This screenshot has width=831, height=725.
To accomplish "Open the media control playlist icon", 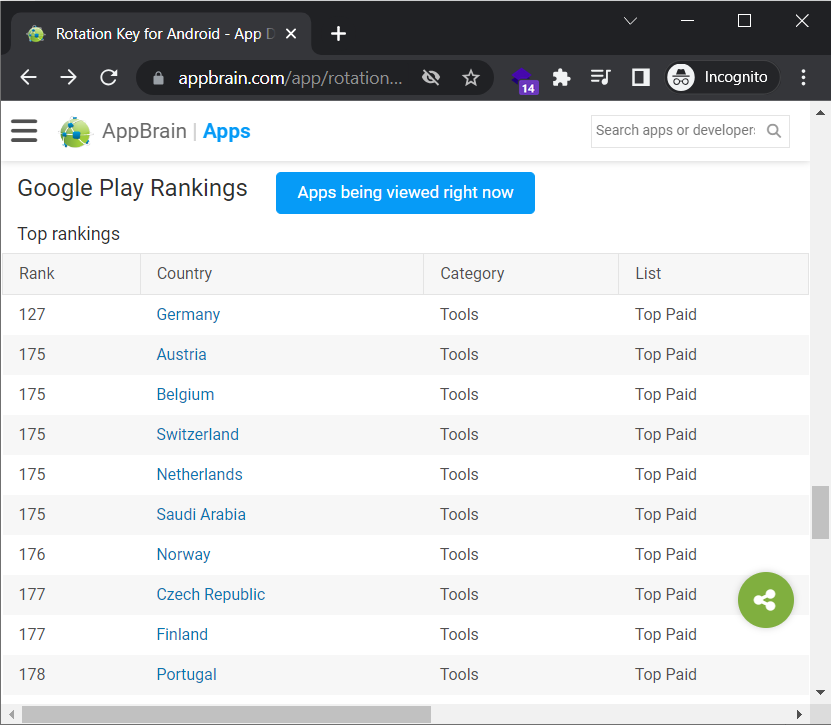I will pos(600,78).
